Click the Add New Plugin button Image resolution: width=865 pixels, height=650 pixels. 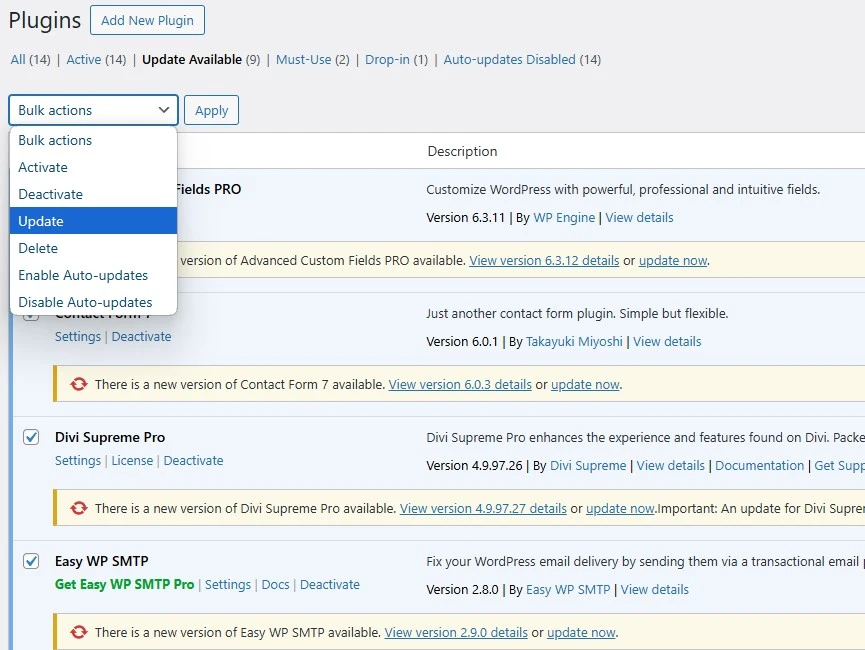147,19
